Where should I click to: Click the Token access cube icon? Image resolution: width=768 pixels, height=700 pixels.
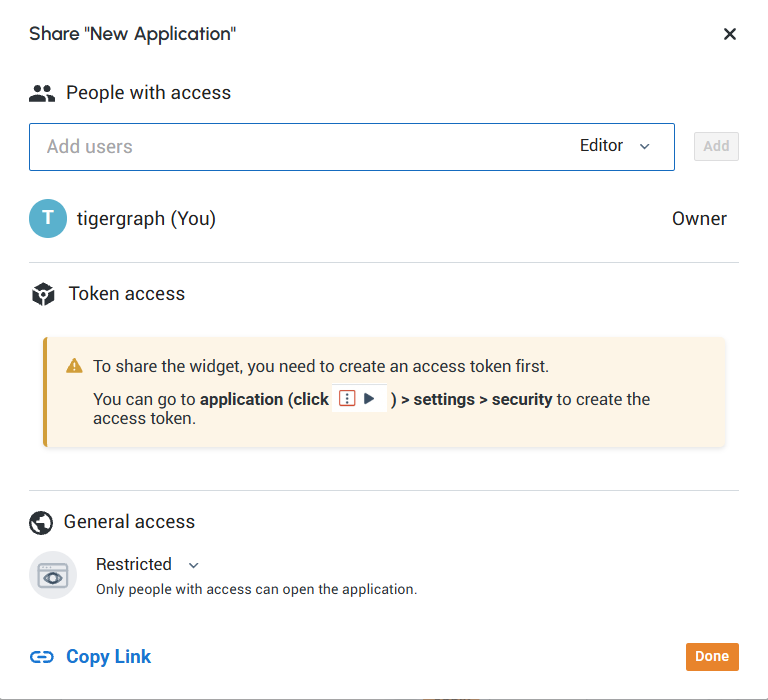43,294
